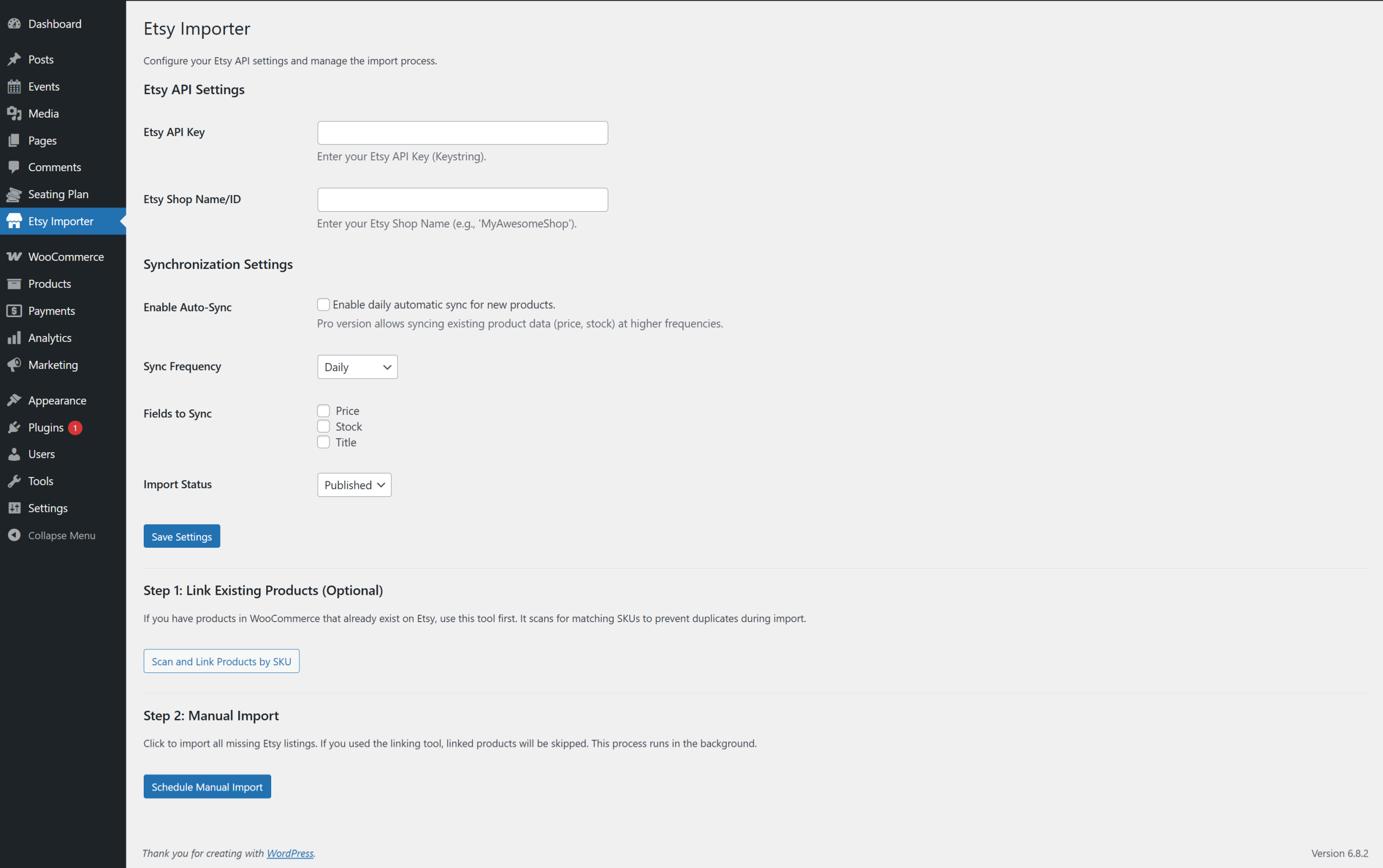Check the Stock field to sync
1383x868 pixels.
[323, 427]
